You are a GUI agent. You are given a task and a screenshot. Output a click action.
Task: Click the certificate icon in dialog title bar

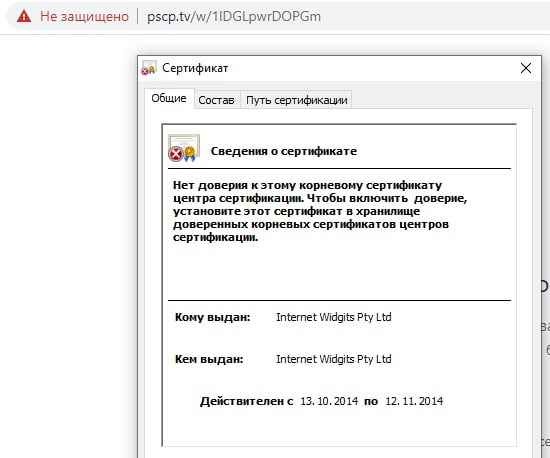point(149,68)
